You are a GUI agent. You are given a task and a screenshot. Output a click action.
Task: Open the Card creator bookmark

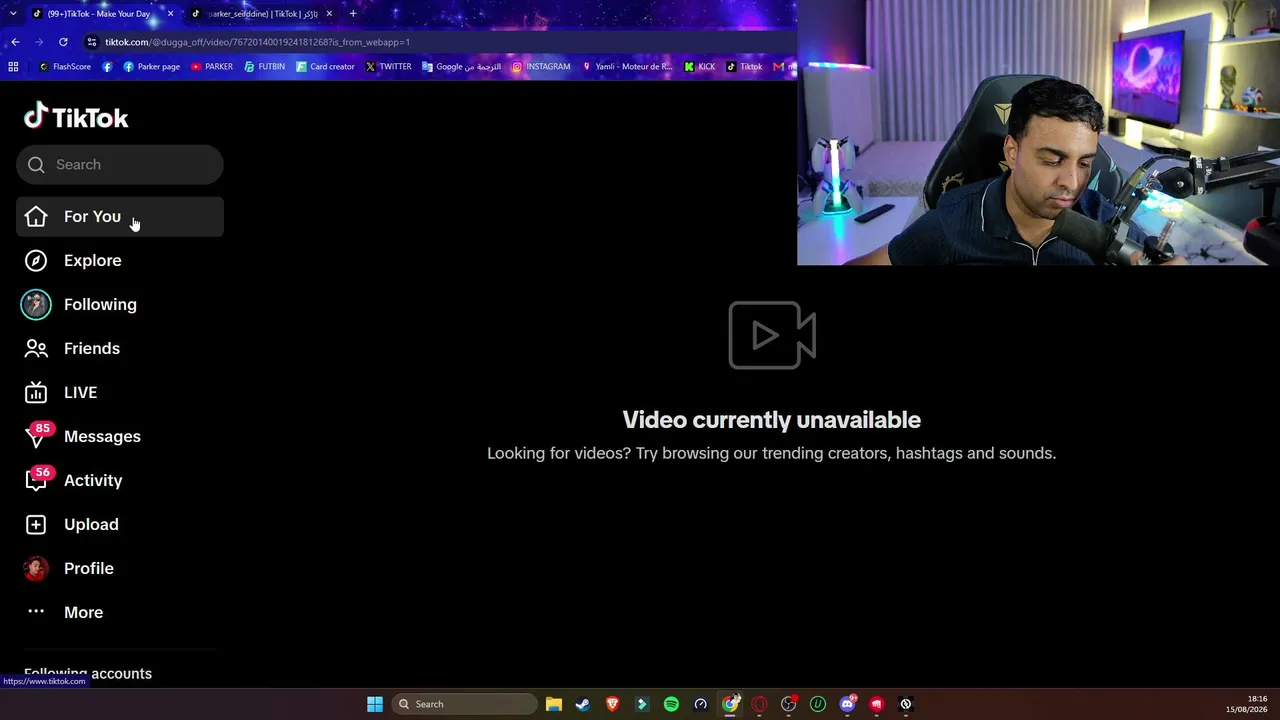pyautogui.click(x=325, y=67)
